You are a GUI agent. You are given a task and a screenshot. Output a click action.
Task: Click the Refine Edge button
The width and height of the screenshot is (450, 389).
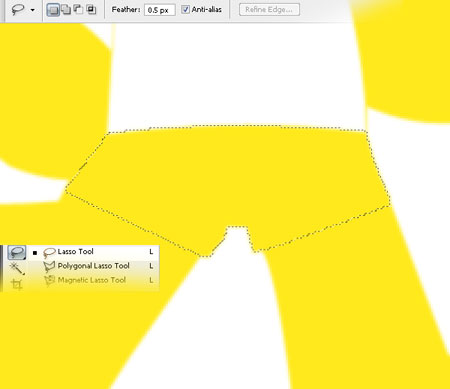[x=269, y=10]
